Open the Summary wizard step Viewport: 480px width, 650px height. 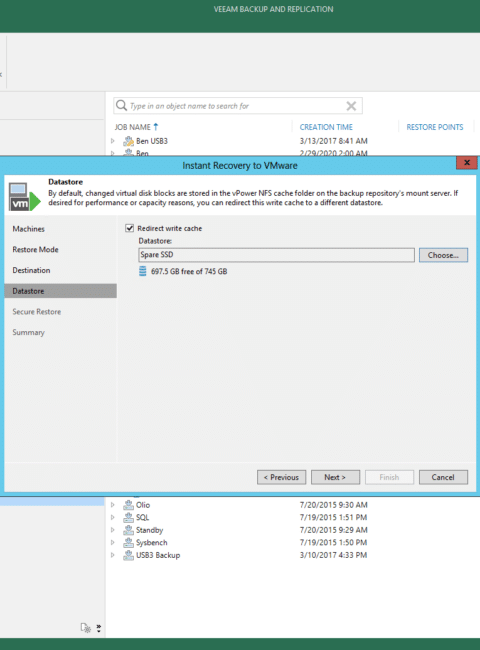tap(28, 332)
